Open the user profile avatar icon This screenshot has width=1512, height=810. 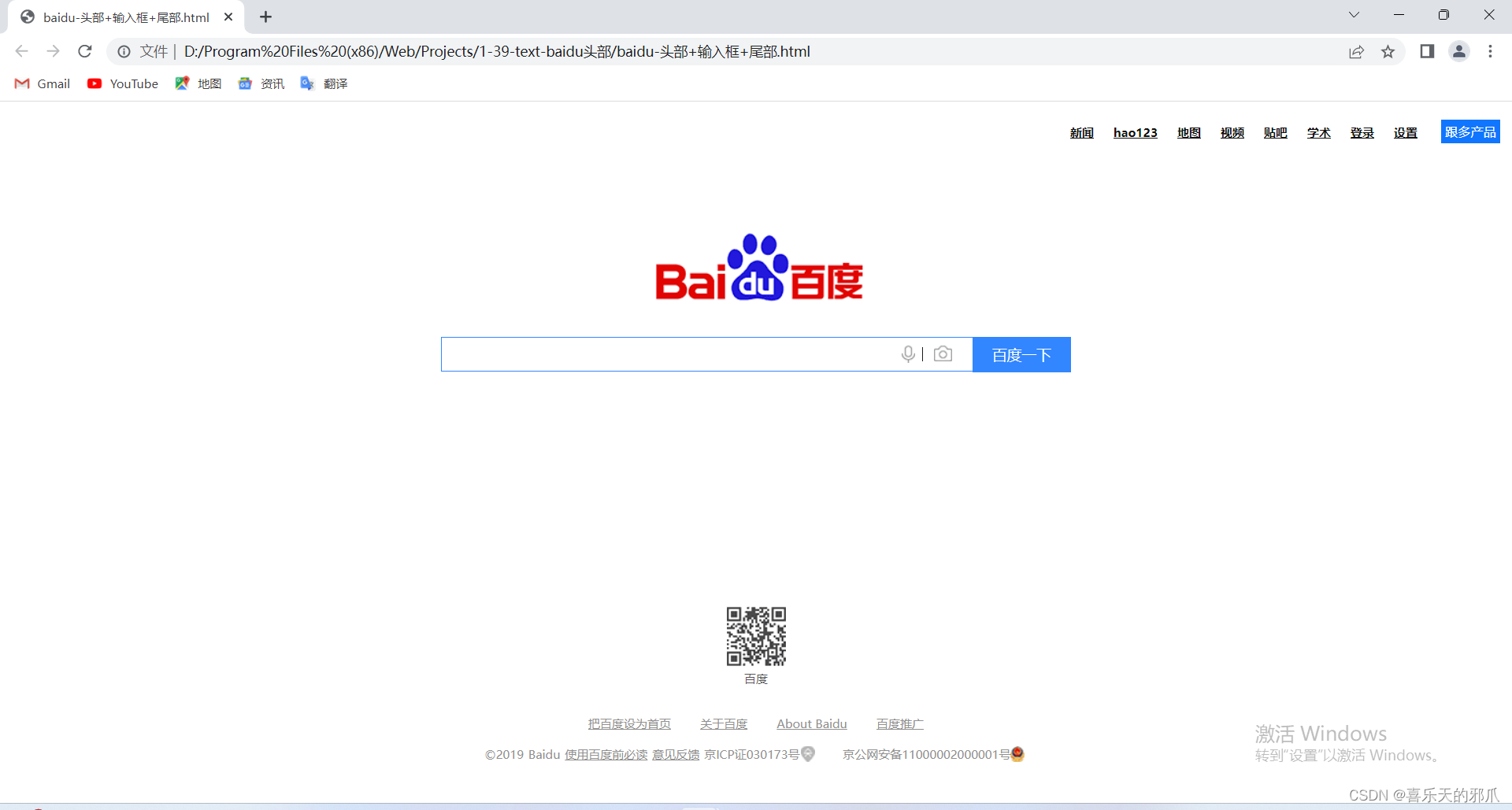1458,51
